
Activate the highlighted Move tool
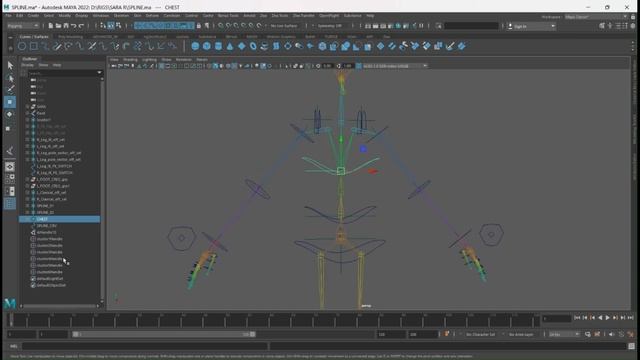click(10, 102)
